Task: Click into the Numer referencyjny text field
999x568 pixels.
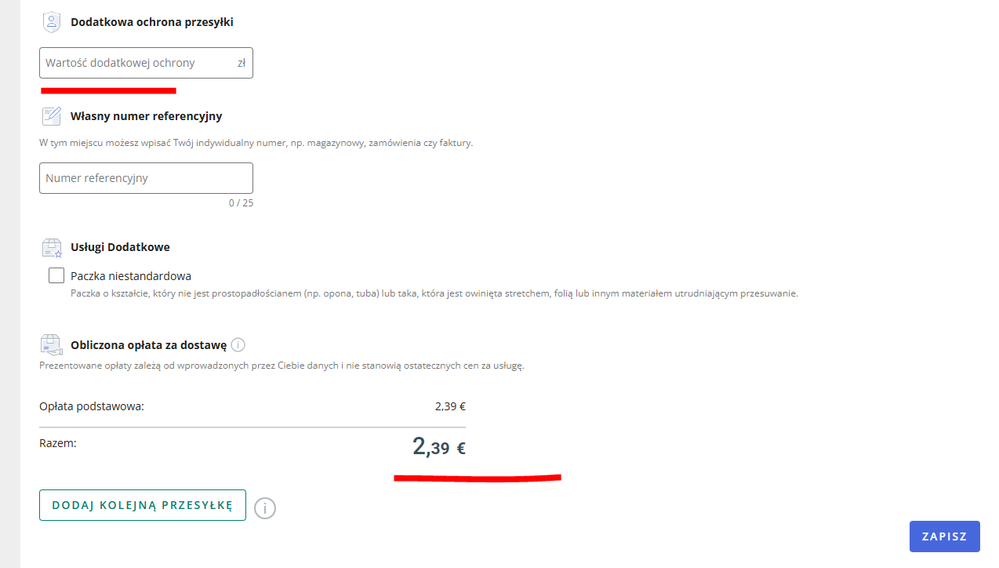Action: [x=146, y=178]
